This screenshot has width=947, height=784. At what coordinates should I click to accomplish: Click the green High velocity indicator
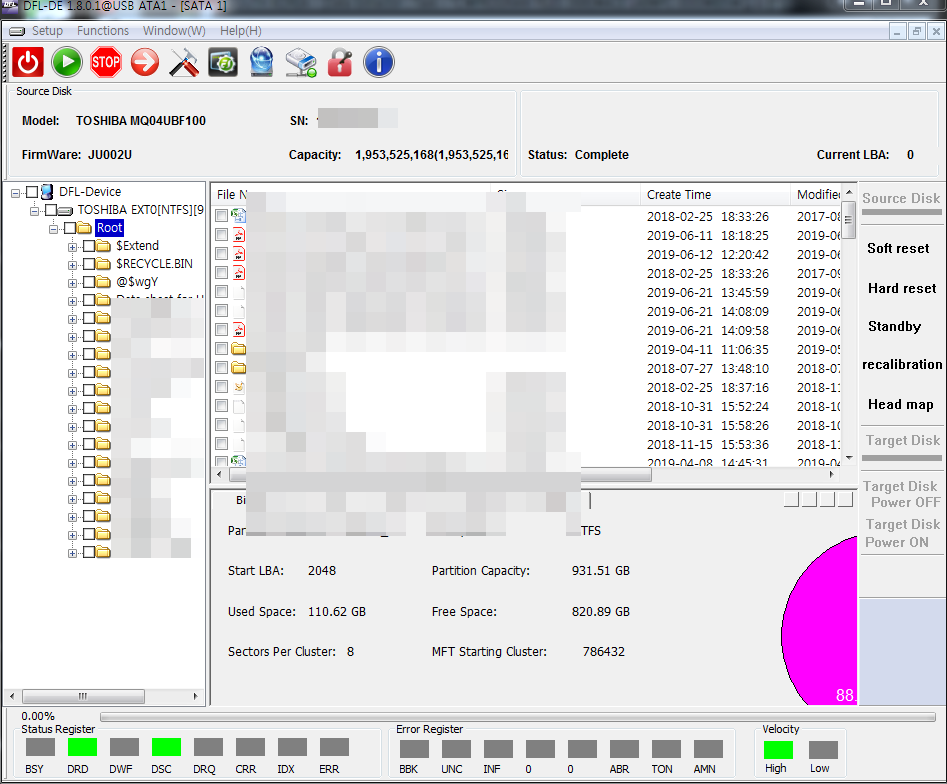tap(778, 750)
